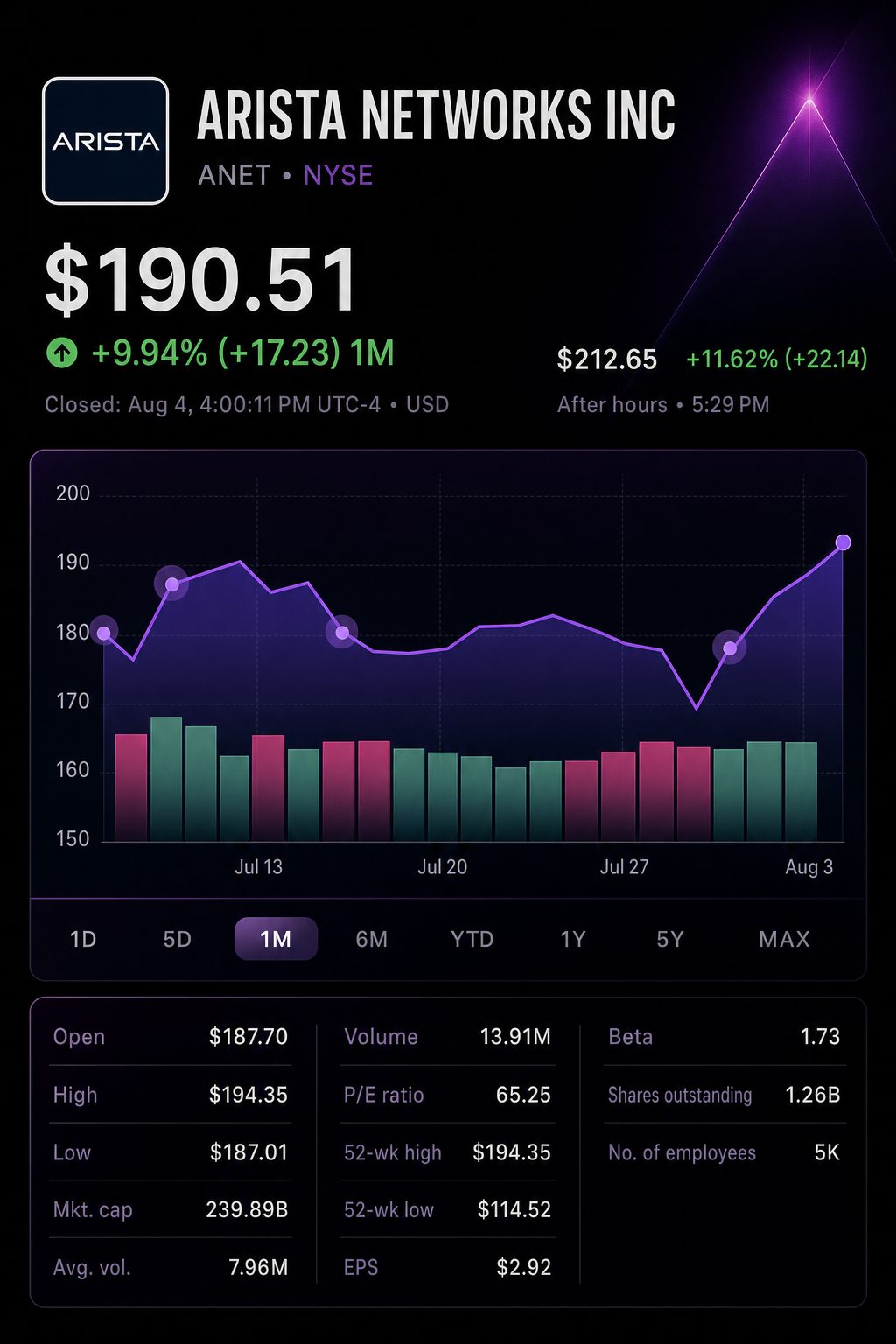The height and width of the screenshot is (1344, 896).
Task: Click the first red volume bar
Action: coord(131,787)
